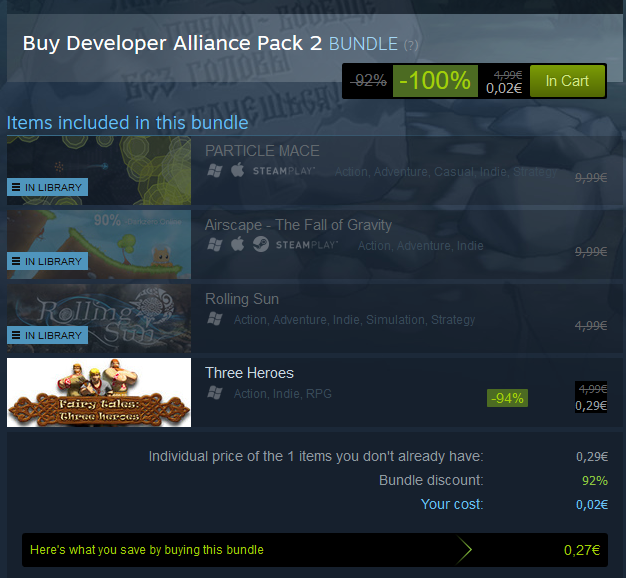Click the Three Heroes game thumbnail

click(99, 392)
